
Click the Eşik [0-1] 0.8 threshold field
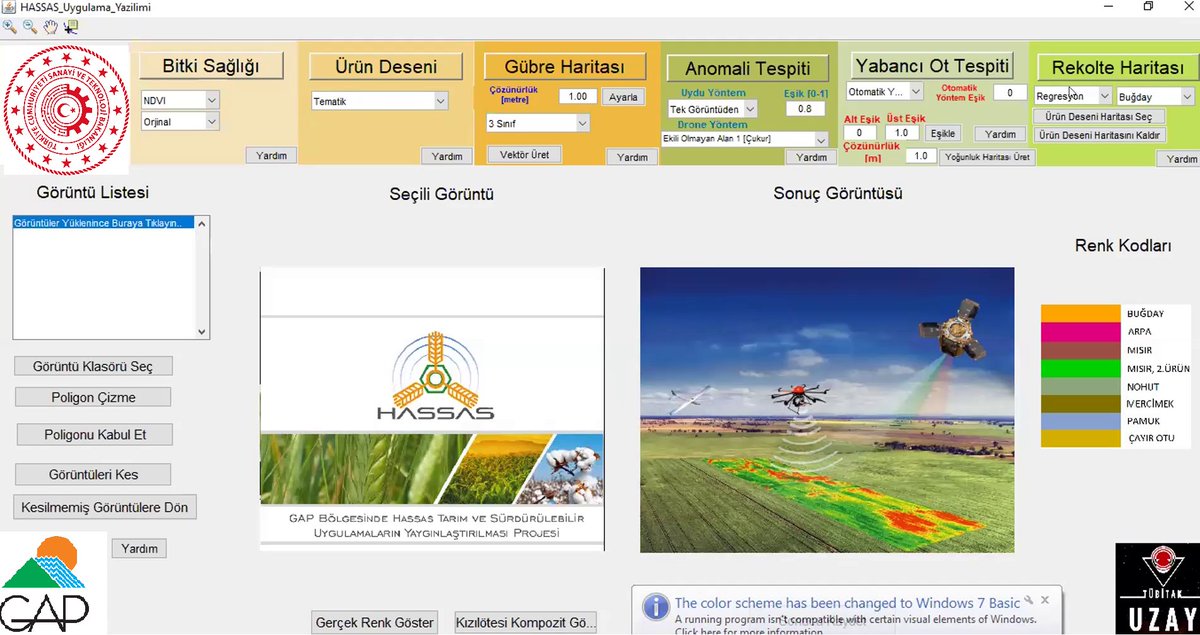[x=805, y=108]
